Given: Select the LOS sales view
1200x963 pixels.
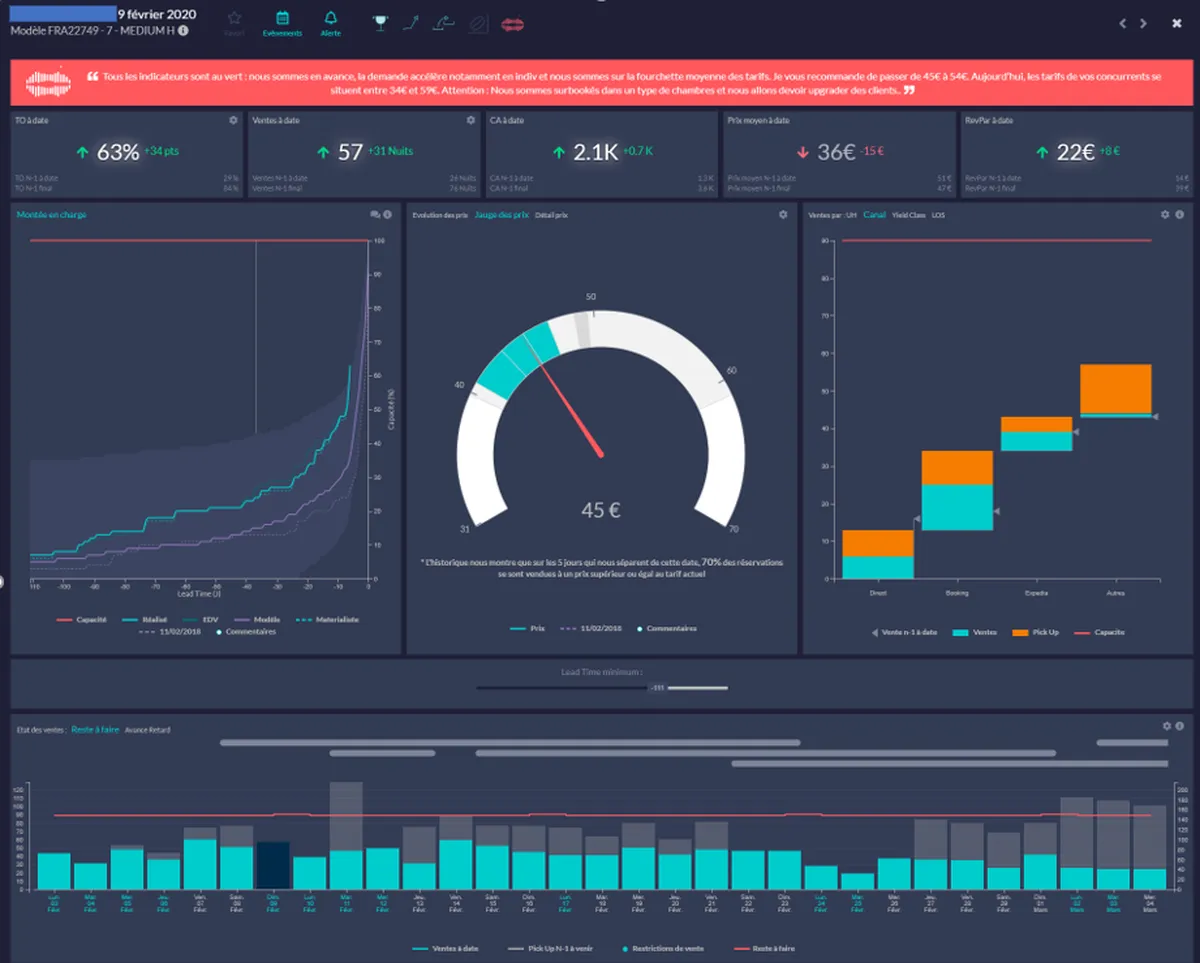Looking at the screenshot, I should pos(938,215).
